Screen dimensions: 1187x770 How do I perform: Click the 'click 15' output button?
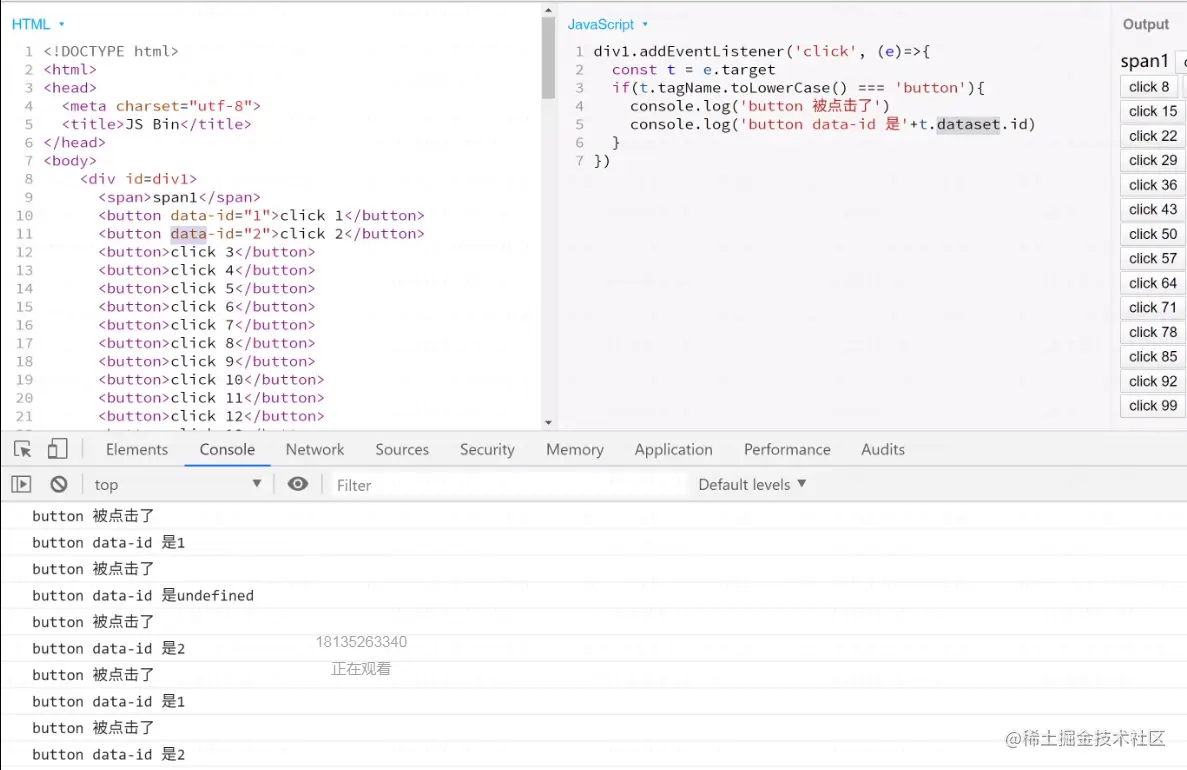(x=1152, y=111)
